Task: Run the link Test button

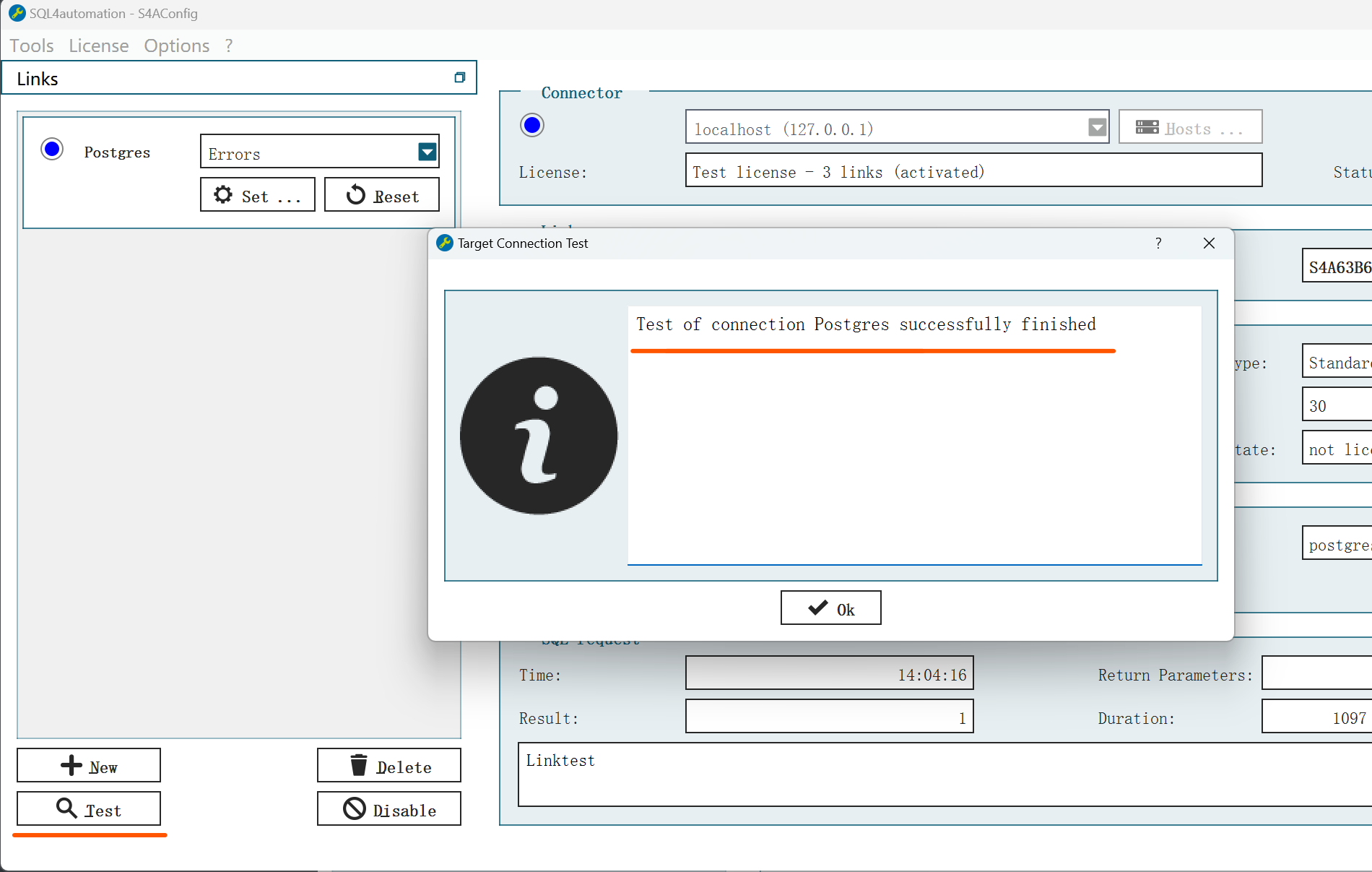Action: click(x=89, y=808)
